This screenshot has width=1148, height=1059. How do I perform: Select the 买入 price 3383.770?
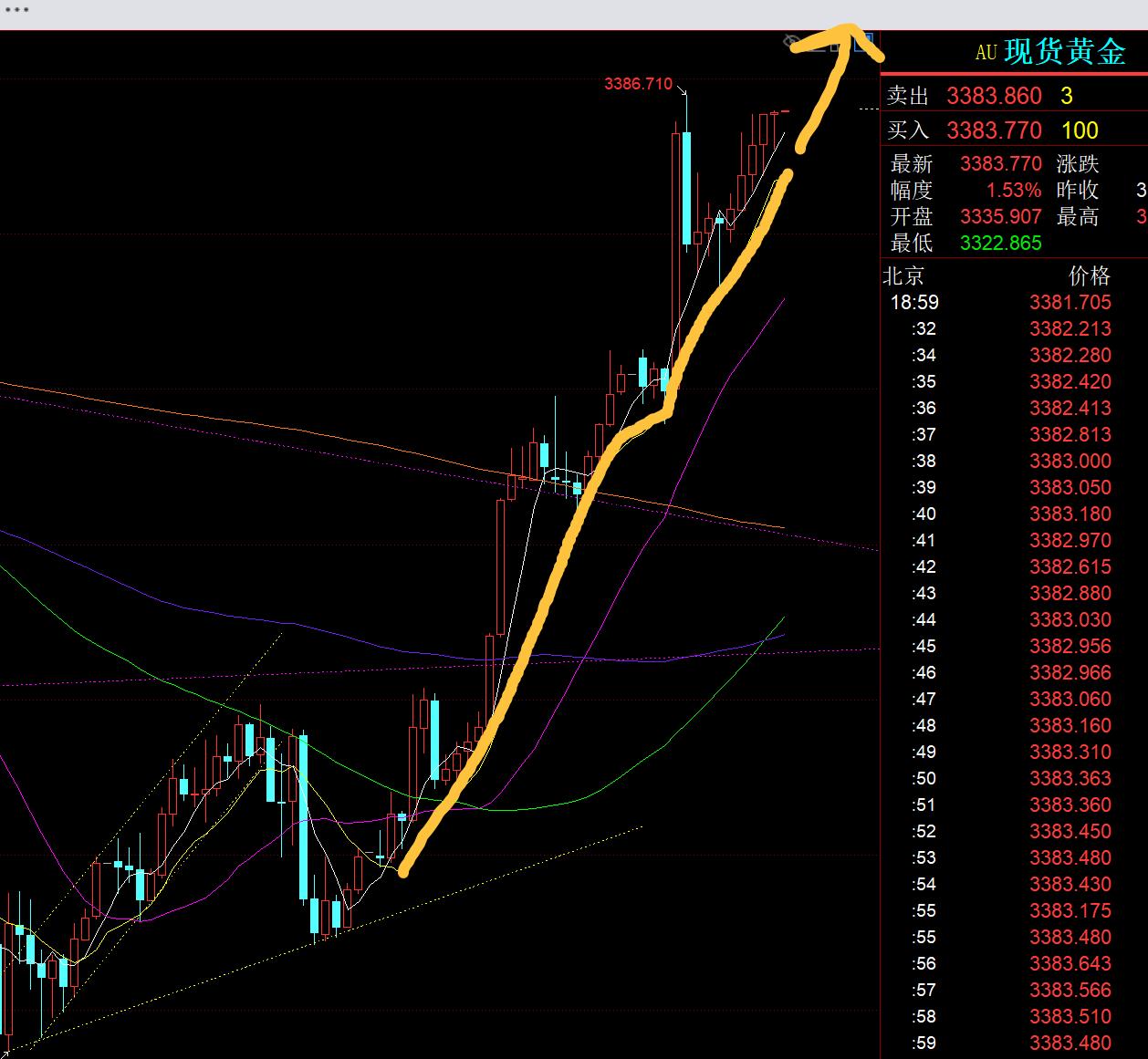pos(994,130)
